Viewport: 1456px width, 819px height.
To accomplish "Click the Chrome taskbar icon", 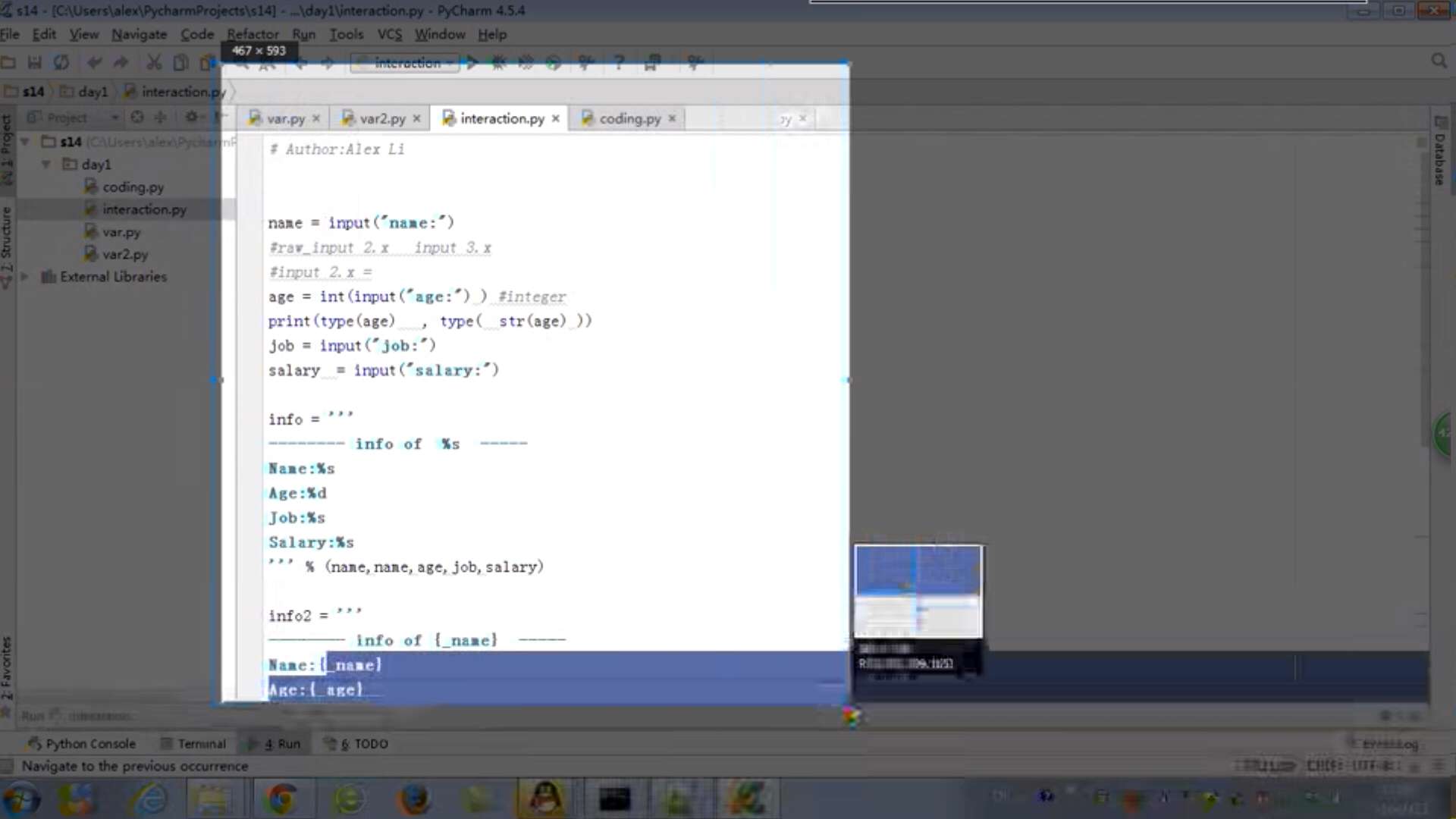I will 281,799.
